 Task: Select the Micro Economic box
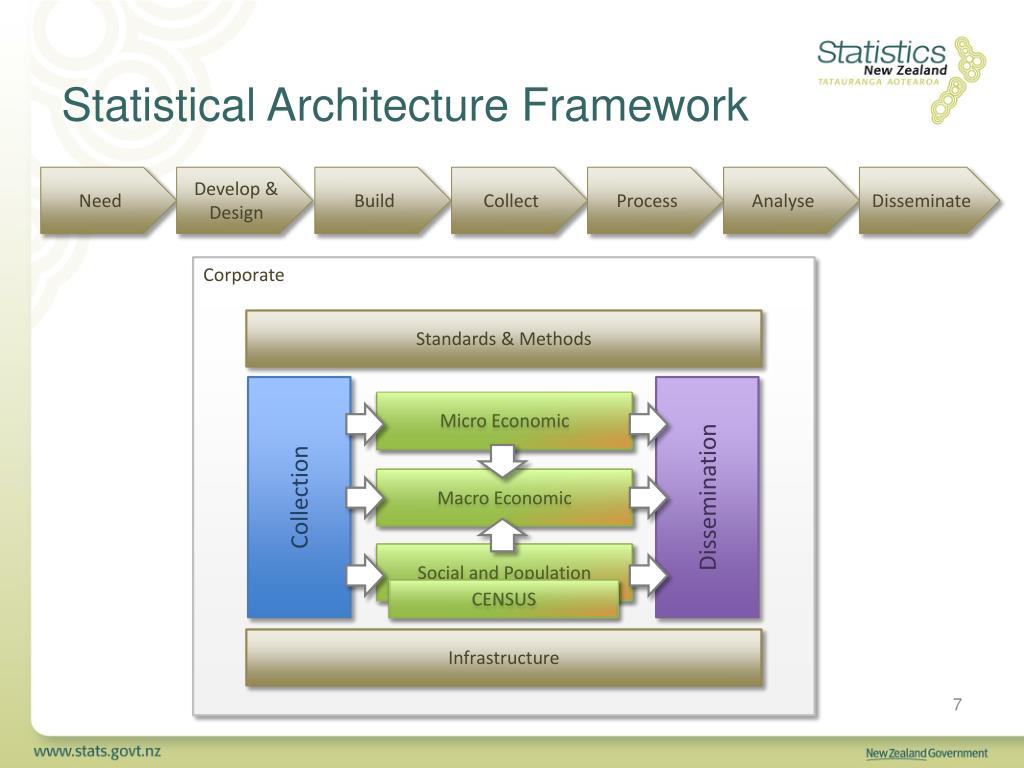click(504, 421)
